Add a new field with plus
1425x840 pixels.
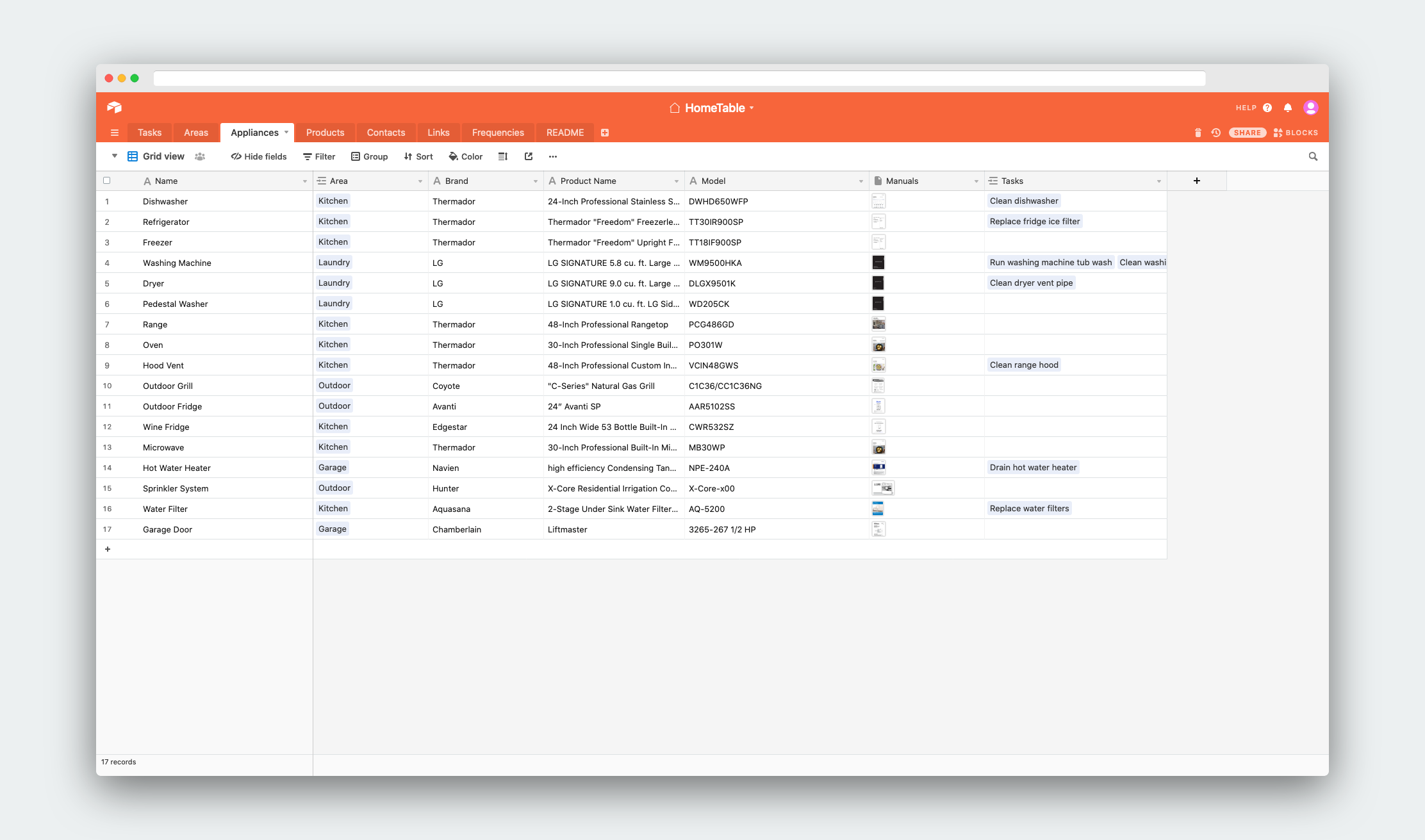[1197, 181]
